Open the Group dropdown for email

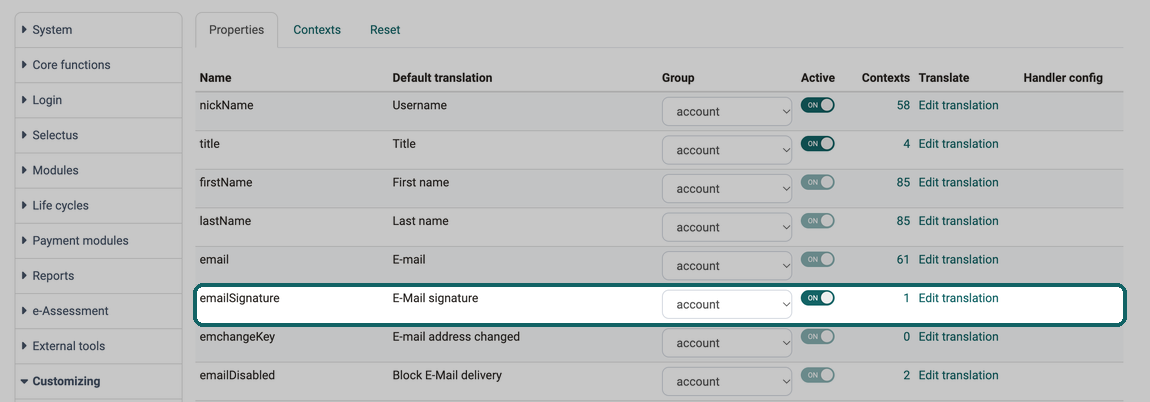click(727, 266)
